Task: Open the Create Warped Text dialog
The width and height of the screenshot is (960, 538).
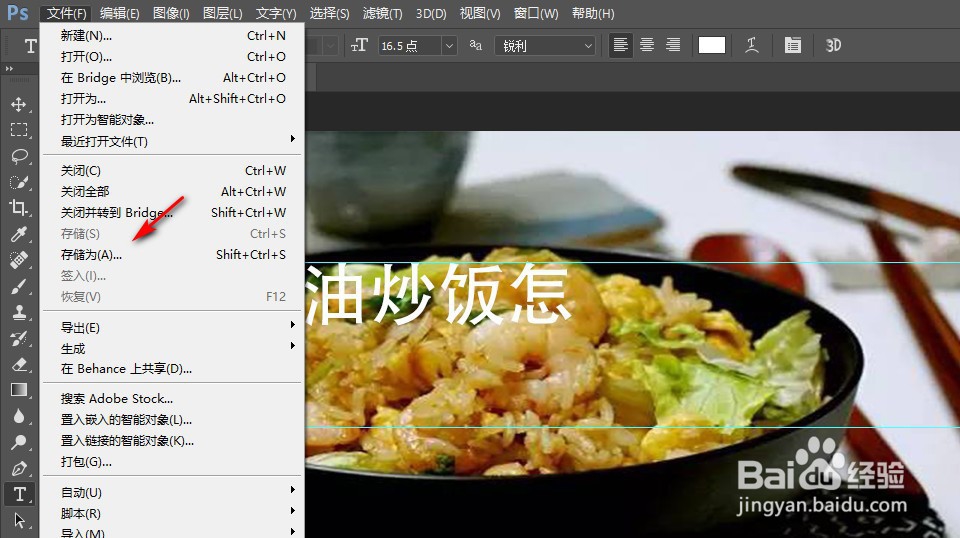Action: 752,45
